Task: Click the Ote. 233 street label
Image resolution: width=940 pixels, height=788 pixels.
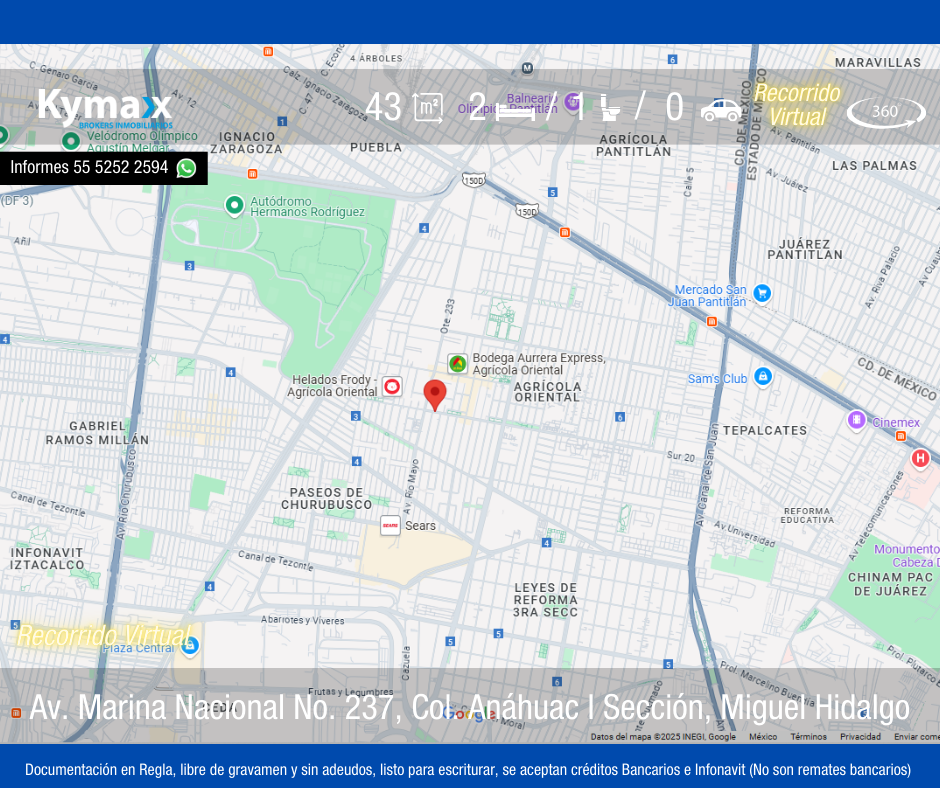Action: coord(447,316)
